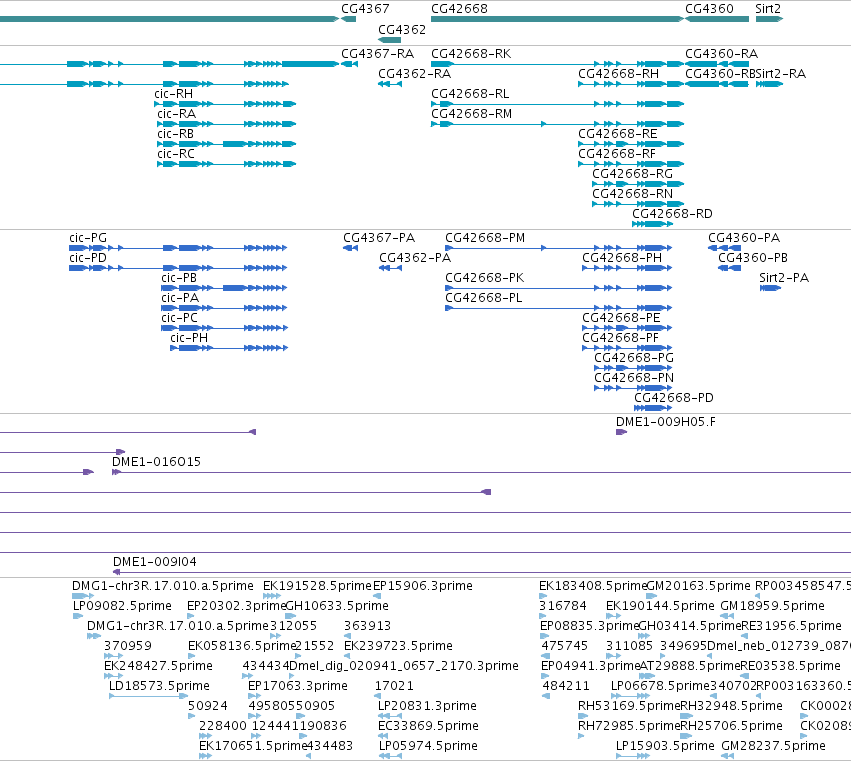Click the RH32948.5prime EST label
Image resolution: width=851 pixels, height=761 pixels.
pos(731,706)
